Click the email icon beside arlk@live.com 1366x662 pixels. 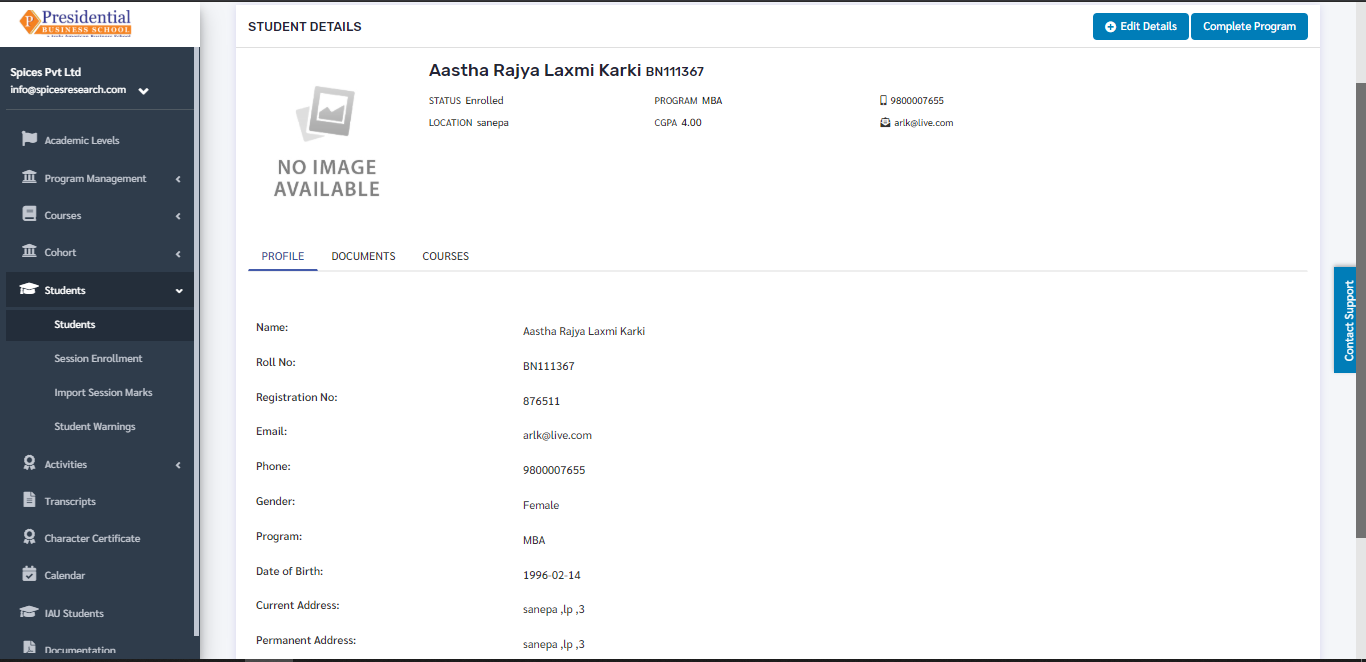coord(884,123)
